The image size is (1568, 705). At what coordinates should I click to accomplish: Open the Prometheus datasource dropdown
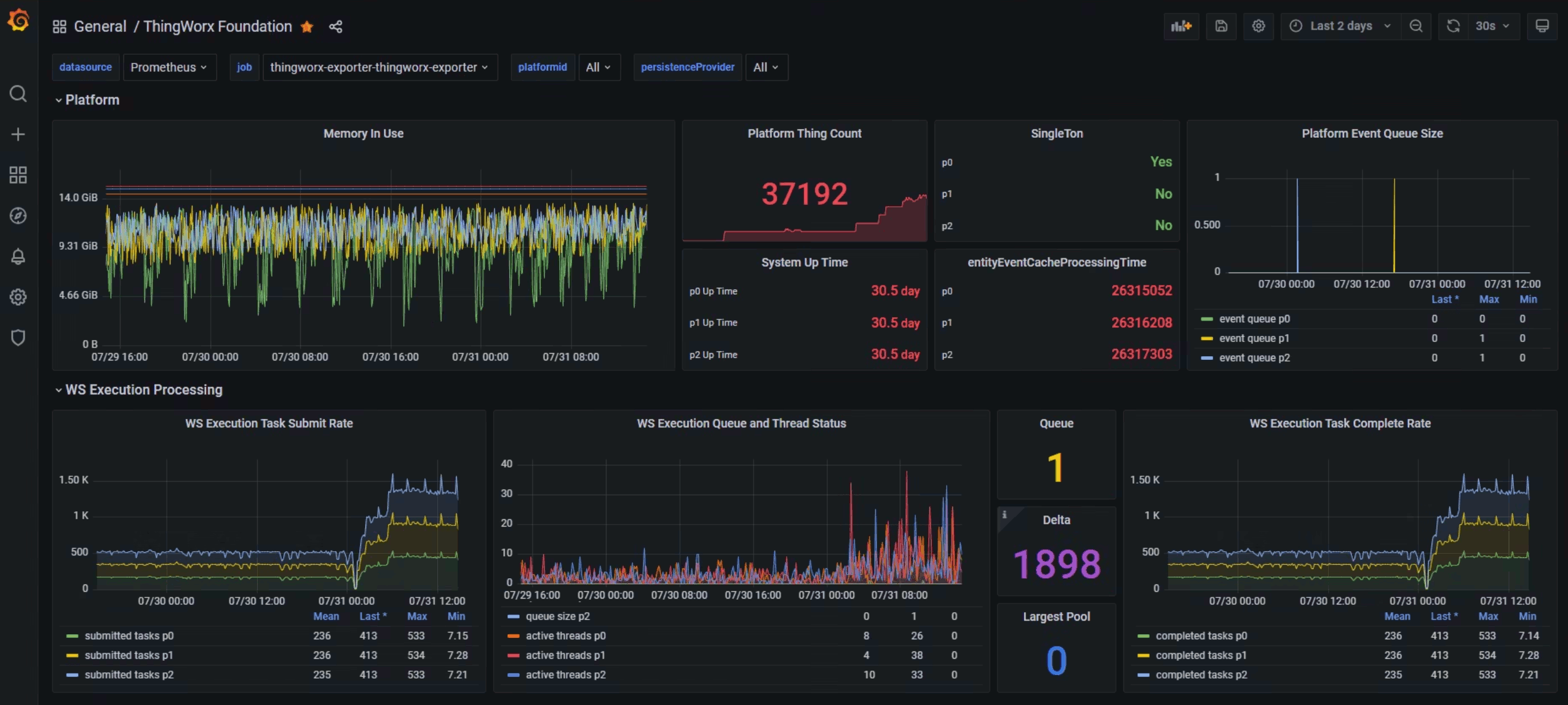click(x=169, y=67)
